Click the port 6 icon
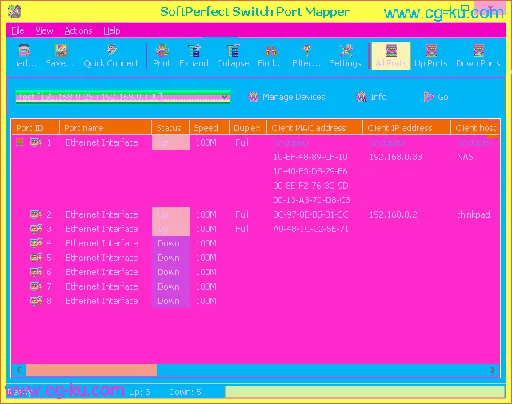The height and width of the screenshot is (404, 512). click(x=36, y=272)
